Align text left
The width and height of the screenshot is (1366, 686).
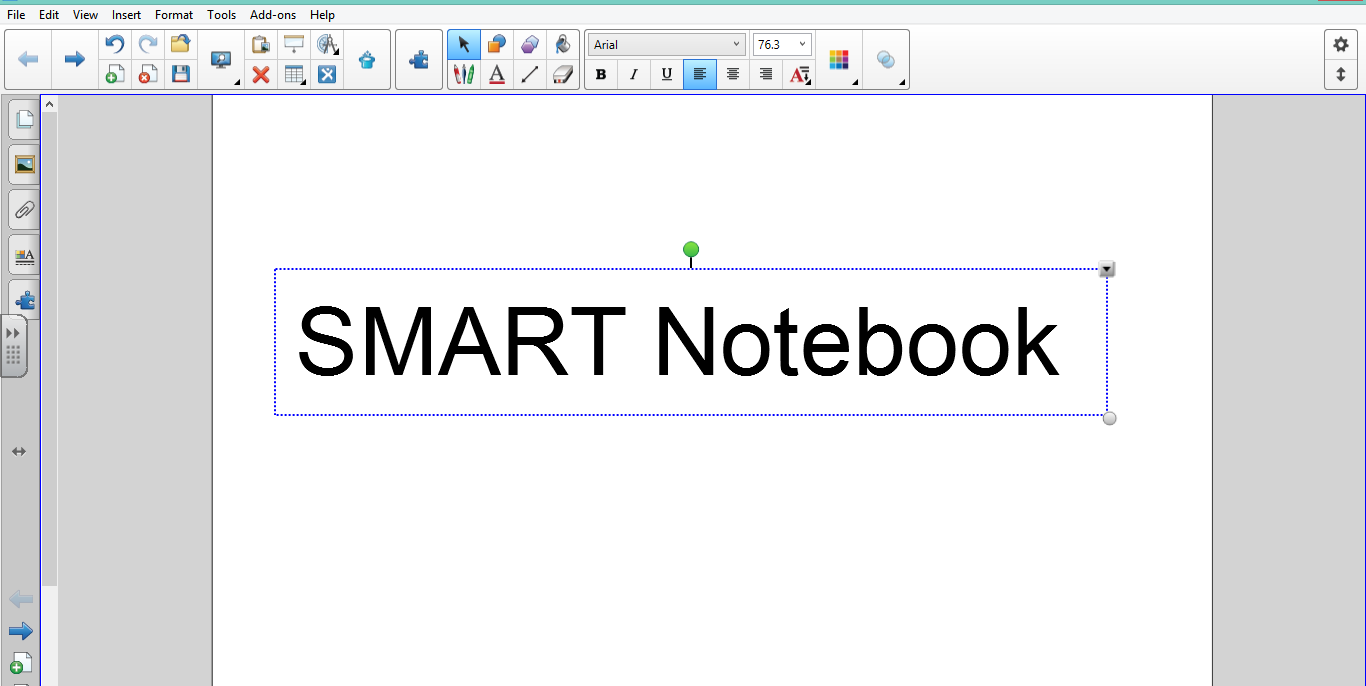tap(700, 74)
